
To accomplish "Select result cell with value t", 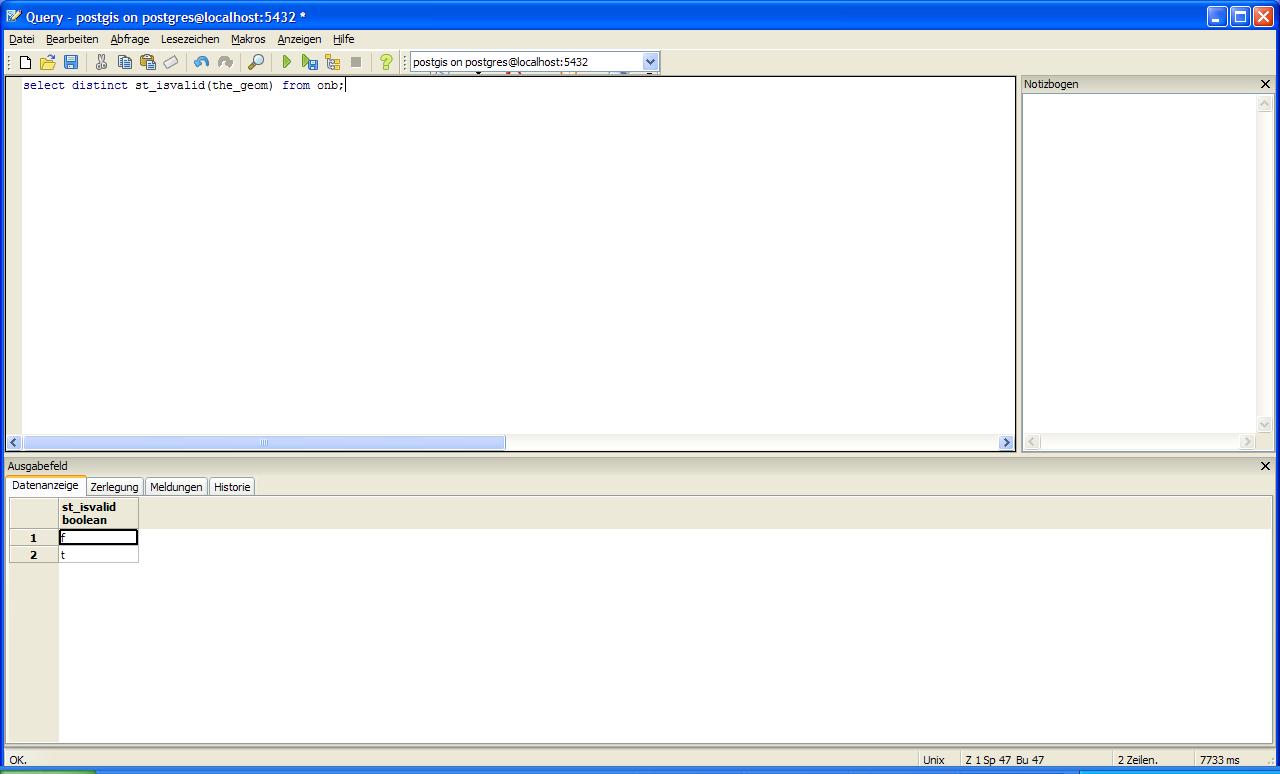I will 98,555.
